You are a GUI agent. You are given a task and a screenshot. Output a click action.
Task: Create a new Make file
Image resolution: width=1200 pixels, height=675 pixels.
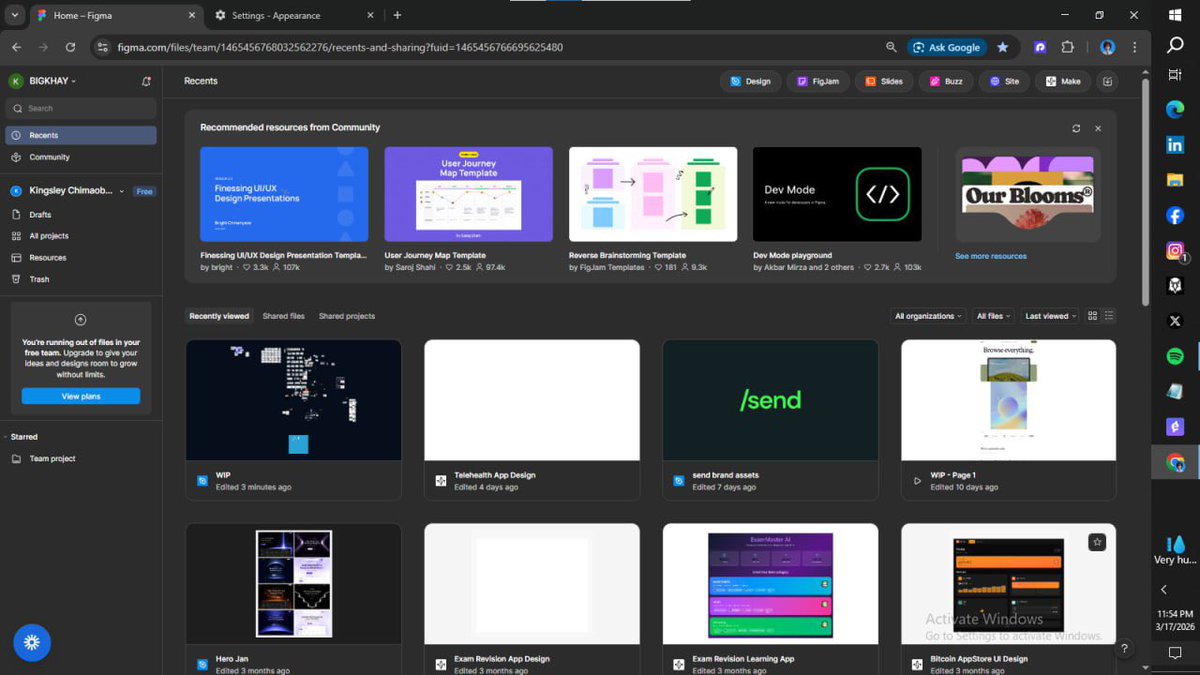click(x=1063, y=81)
